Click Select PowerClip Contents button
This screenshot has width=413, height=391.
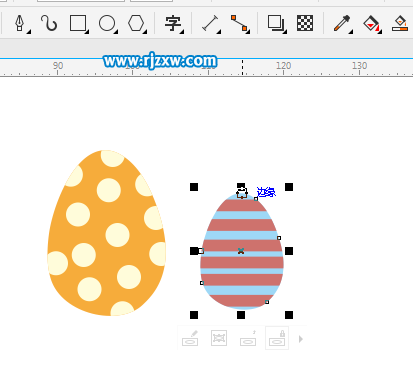click(x=219, y=338)
